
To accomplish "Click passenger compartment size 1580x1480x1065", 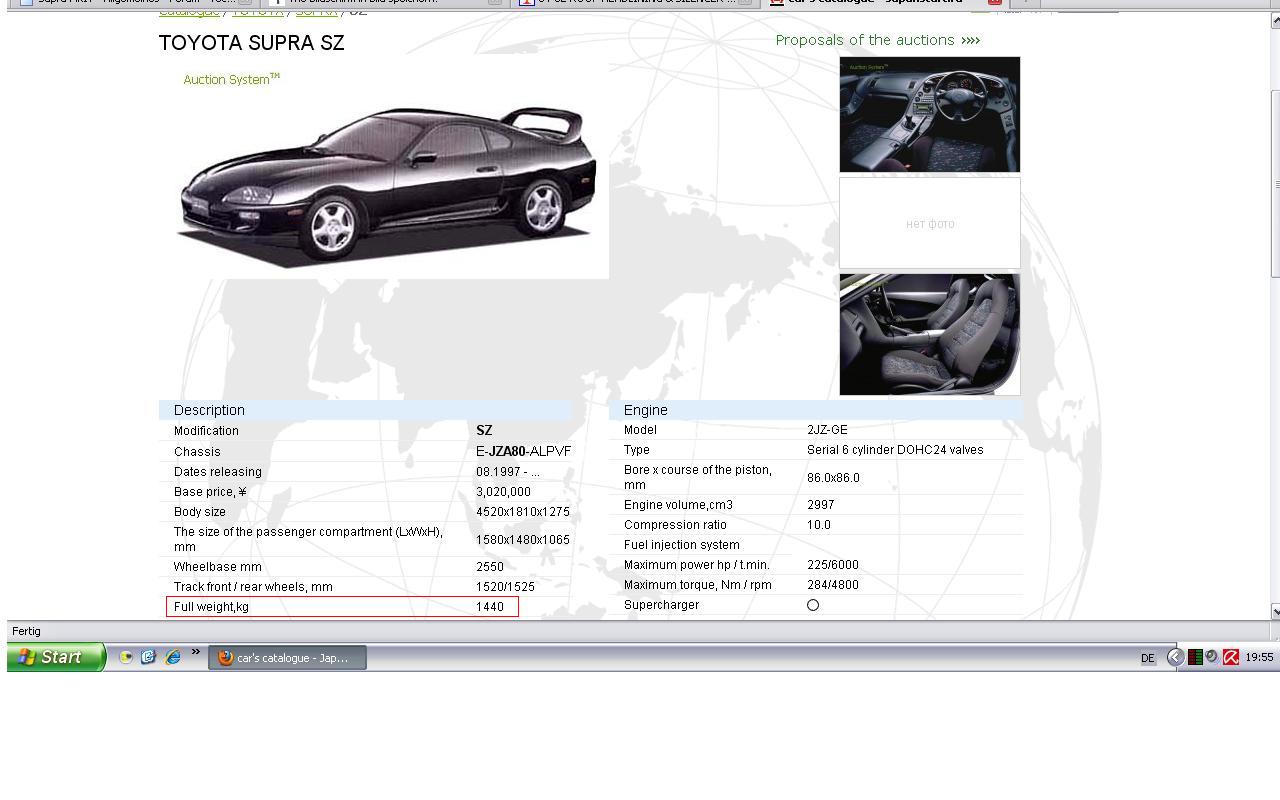I will pos(523,539).
